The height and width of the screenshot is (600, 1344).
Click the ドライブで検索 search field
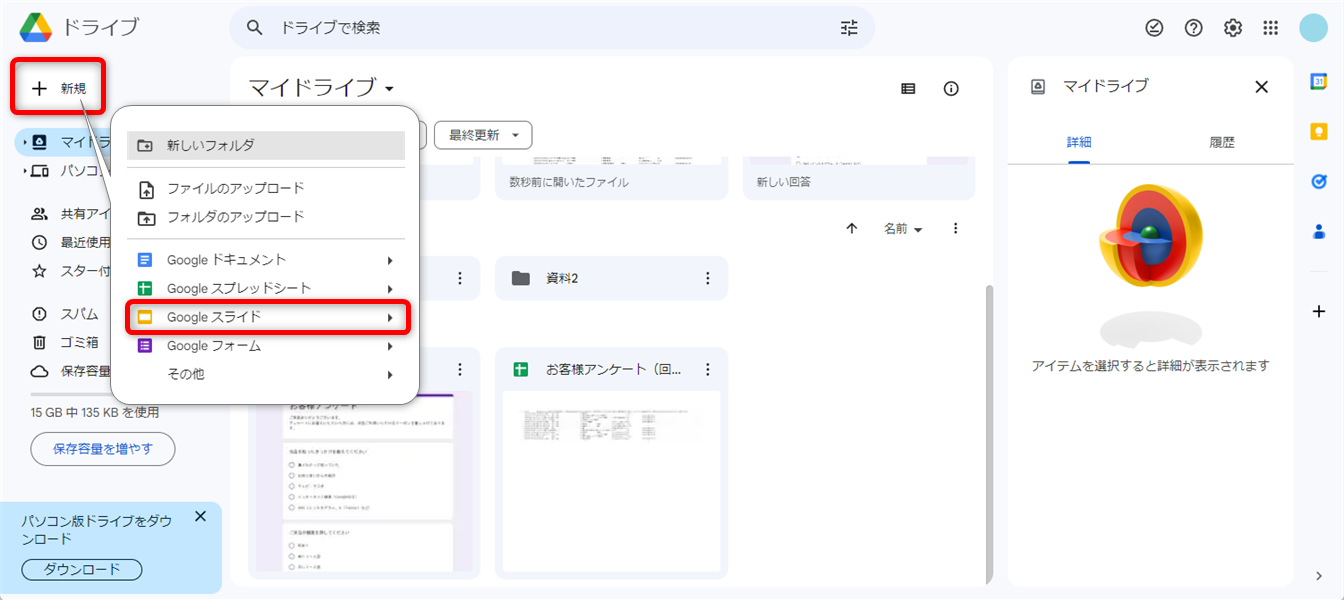(x=550, y=28)
